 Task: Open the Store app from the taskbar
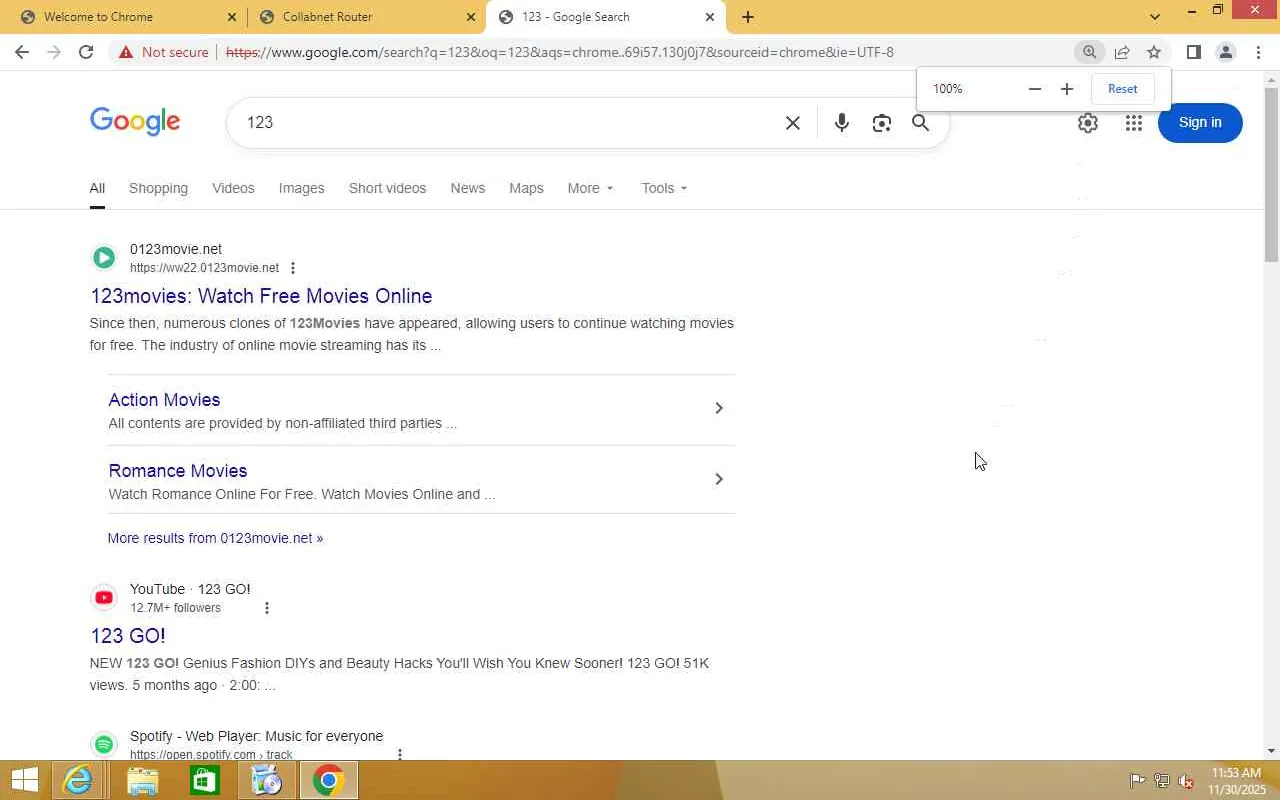tap(204, 780)
